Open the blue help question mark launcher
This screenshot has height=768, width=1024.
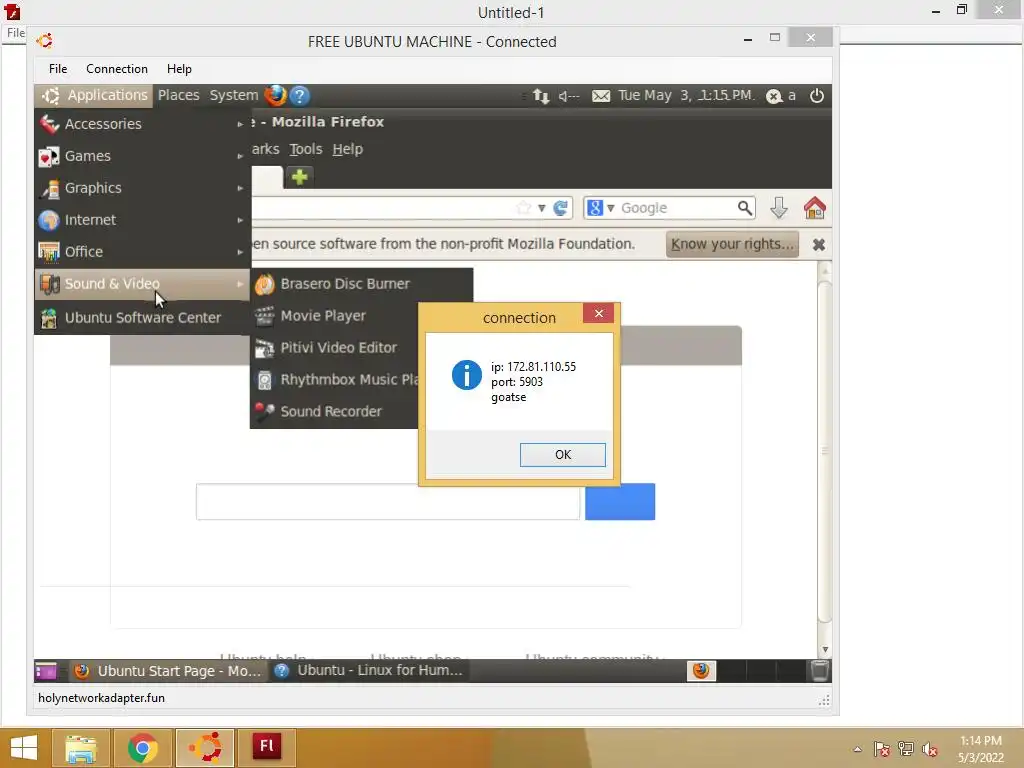[x=299, y=96]
